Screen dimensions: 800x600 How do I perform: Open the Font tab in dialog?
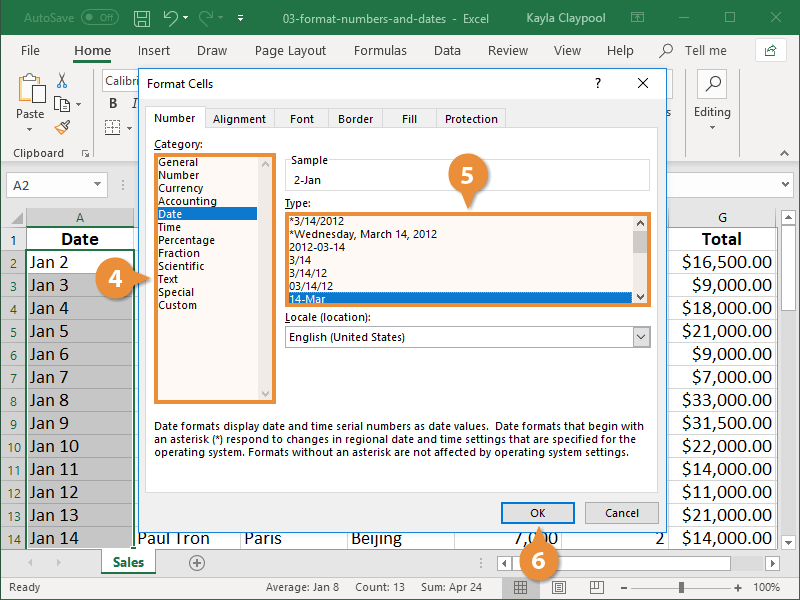click(x=302, y=119)
